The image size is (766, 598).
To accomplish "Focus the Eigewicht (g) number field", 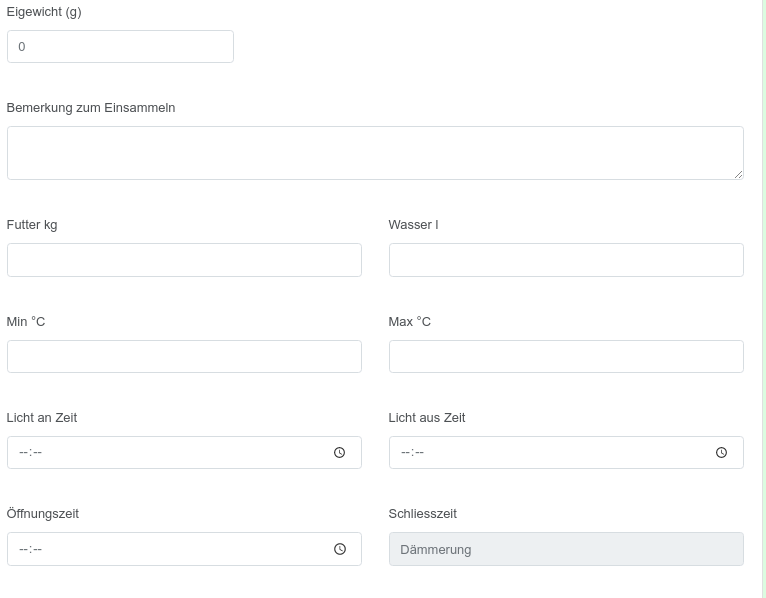I will pyautogui.click(x=120, y=46).
